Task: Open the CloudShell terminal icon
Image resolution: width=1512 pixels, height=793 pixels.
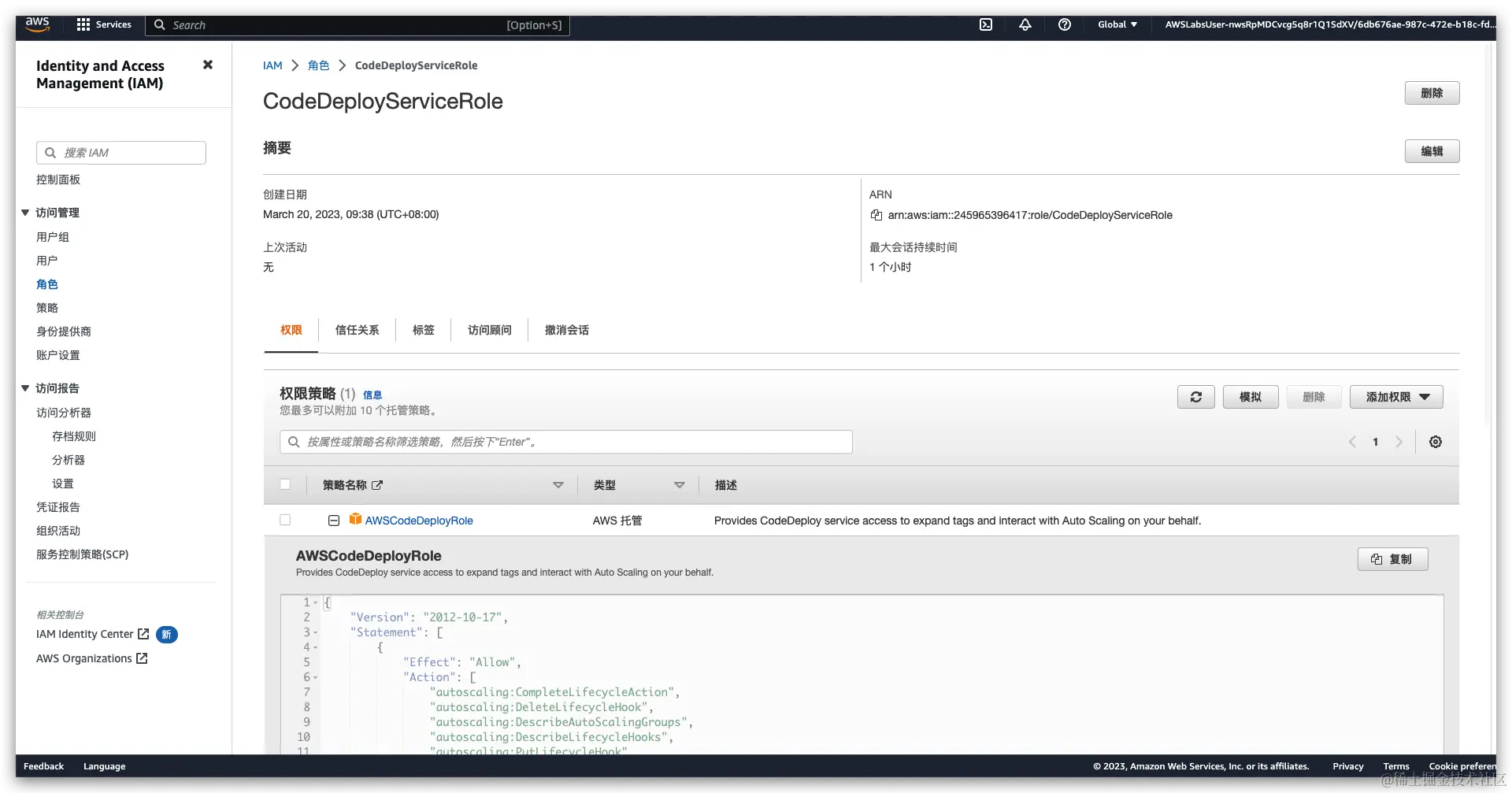Action: pos(986,24)
